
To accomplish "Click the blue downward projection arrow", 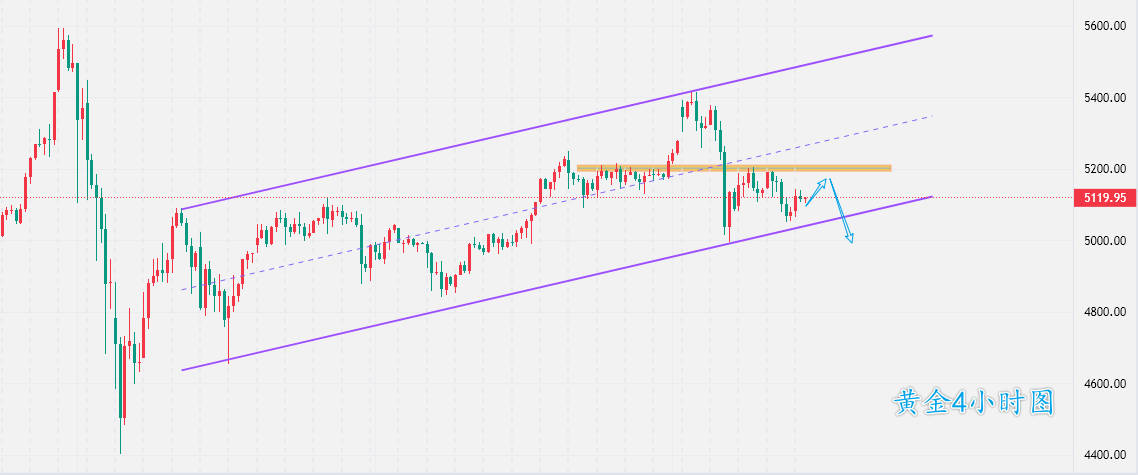I will (x=840, y=211).
